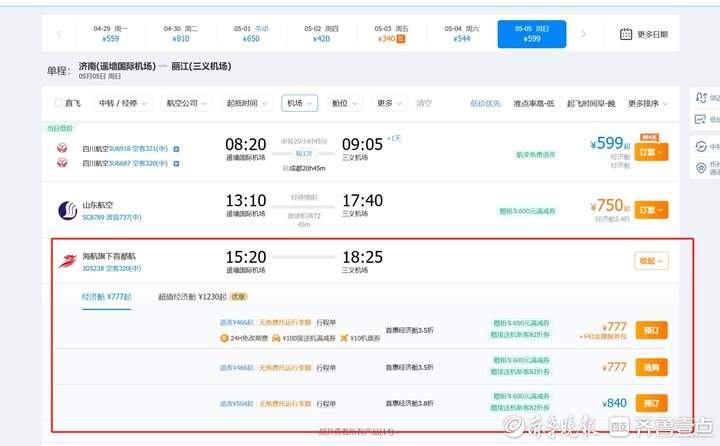Go to previous dates with left arrow
This screenshot has width=720, height=446.
point(59,34)
